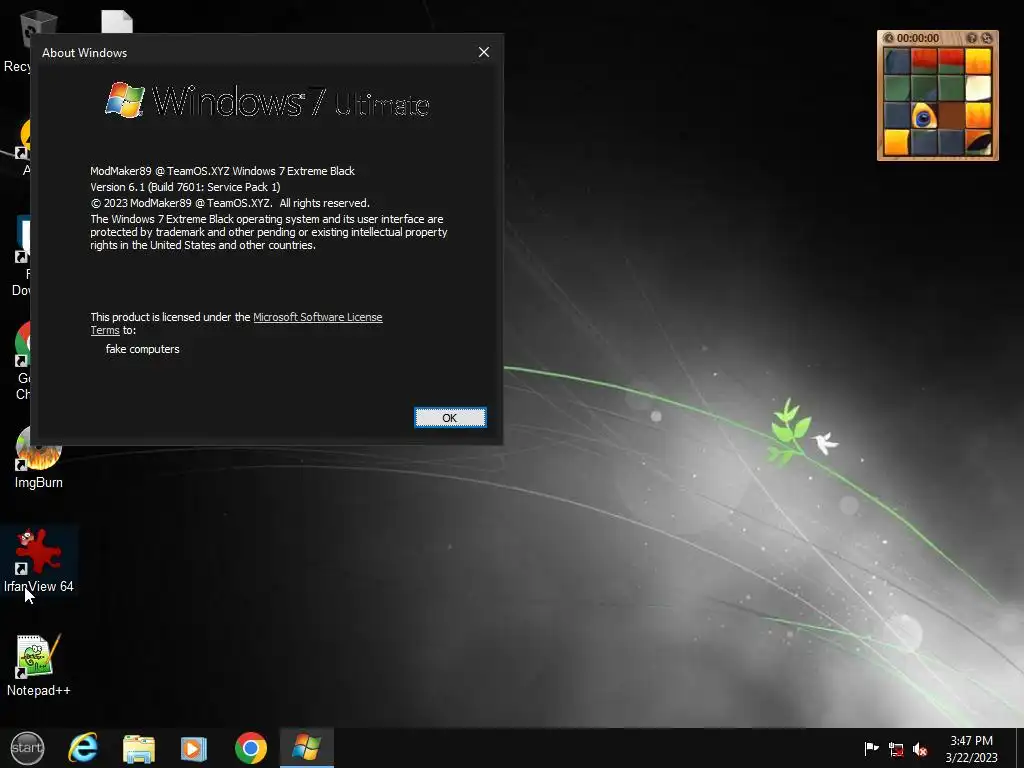The height and width of the screenshot is (768, 1024).
Task: Close the About Windows dialog
Action: click(484, 52)
